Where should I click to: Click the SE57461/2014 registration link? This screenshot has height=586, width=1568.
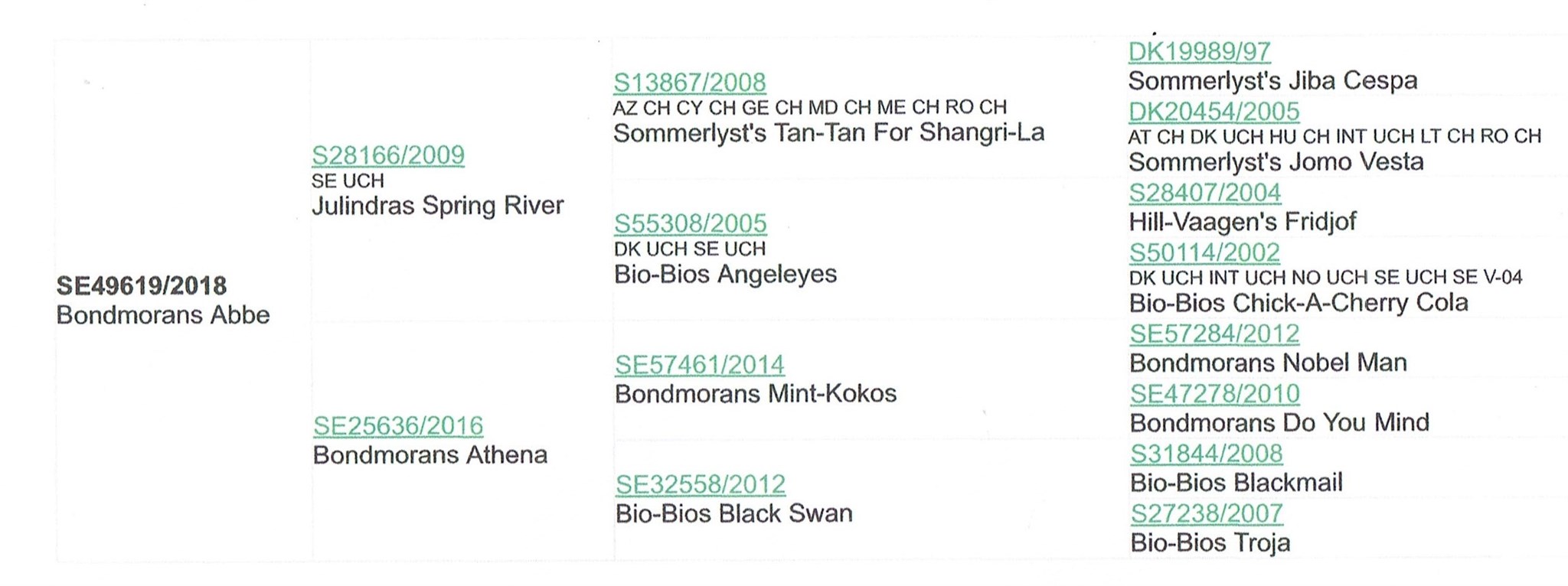[700, 365]
